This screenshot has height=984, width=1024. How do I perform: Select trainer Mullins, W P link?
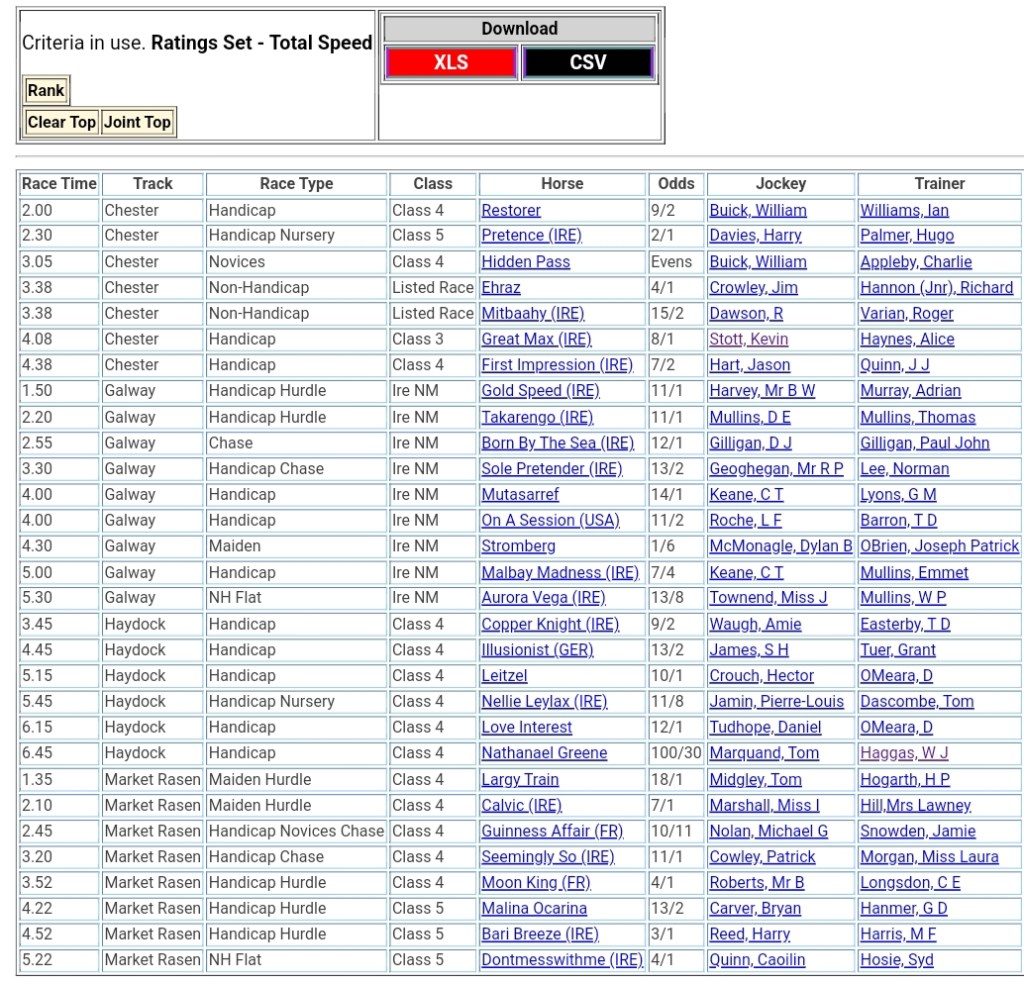click(x=902, y=598)
